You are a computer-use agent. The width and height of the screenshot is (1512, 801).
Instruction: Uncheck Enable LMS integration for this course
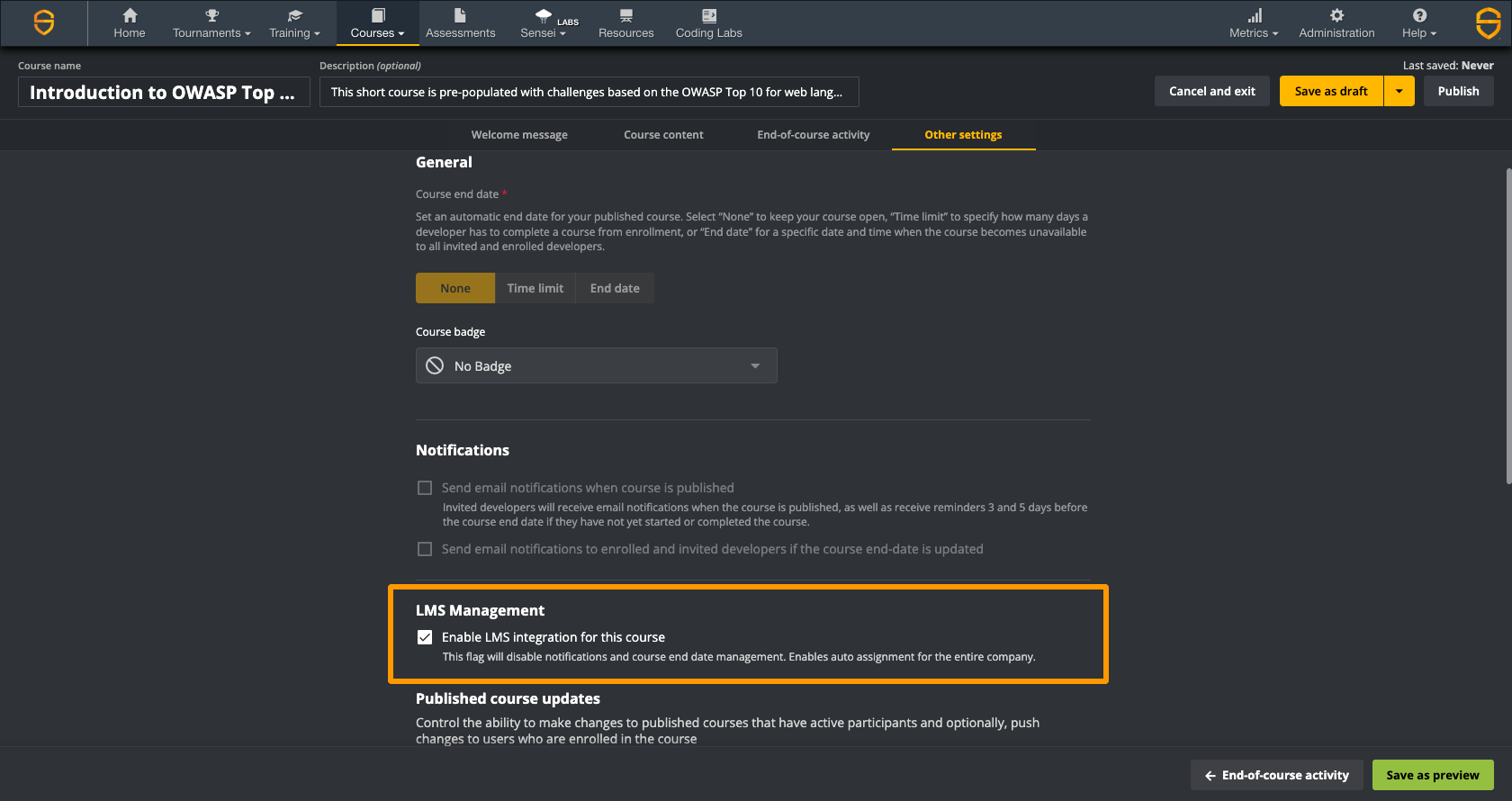(x=425, y=637)
